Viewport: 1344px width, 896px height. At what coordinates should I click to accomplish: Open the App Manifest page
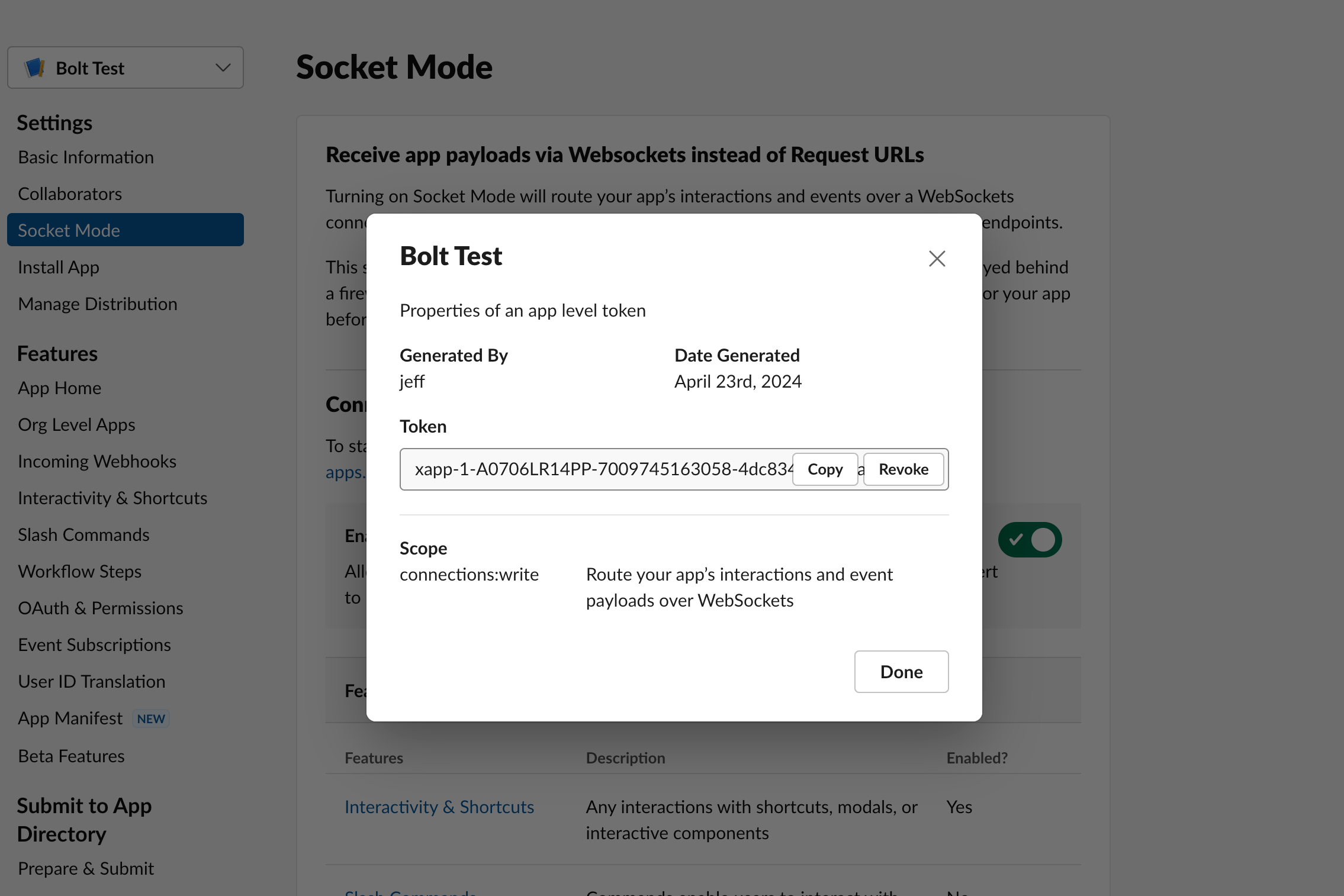pyautogui.click(x=70, y=718)
